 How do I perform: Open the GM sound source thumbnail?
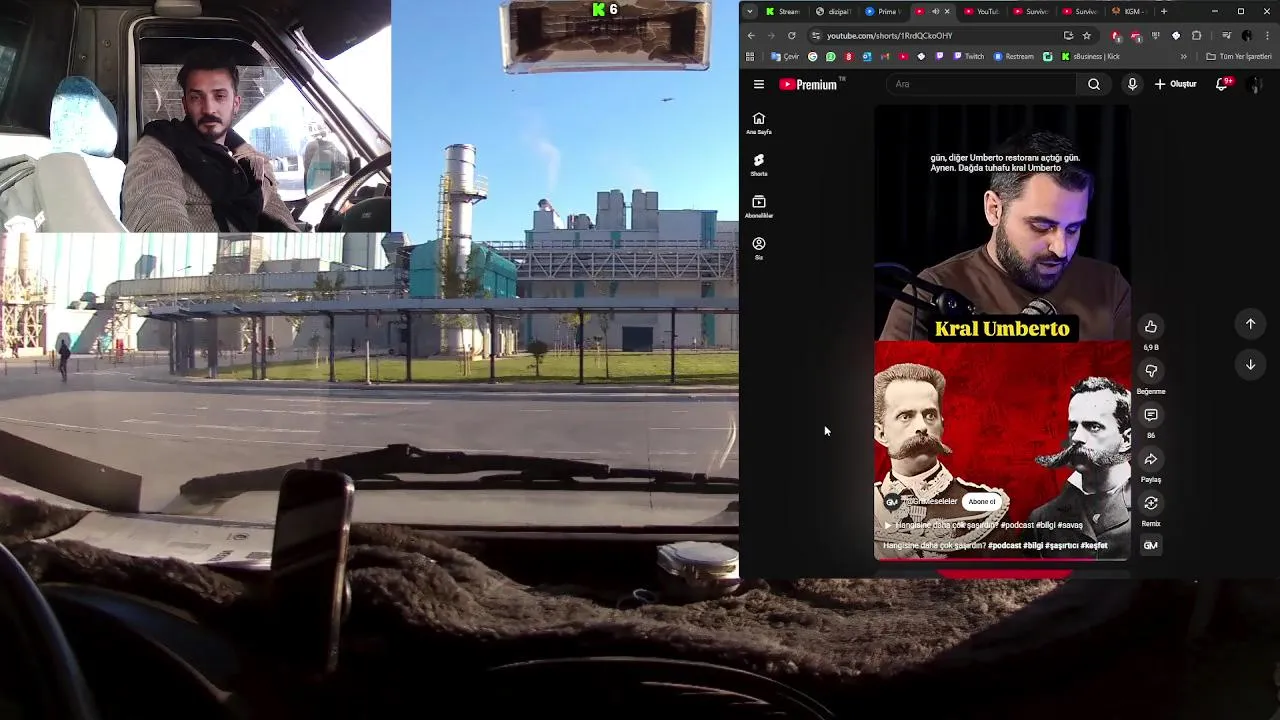[1151, 545]
